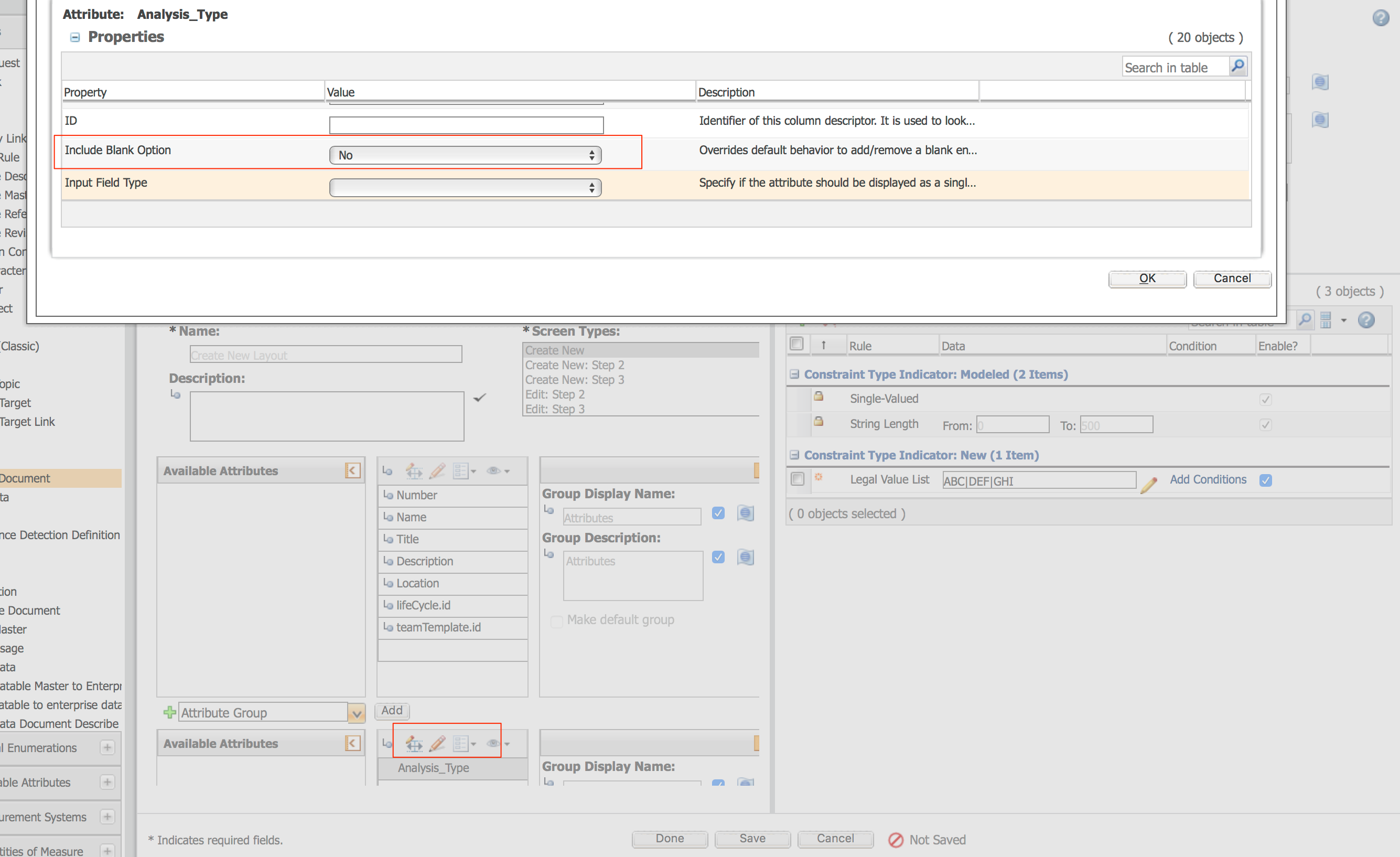Select the Analysis_Type attribute row
This screenshot has height=857, width=1400.
click(x=453, y=768)
